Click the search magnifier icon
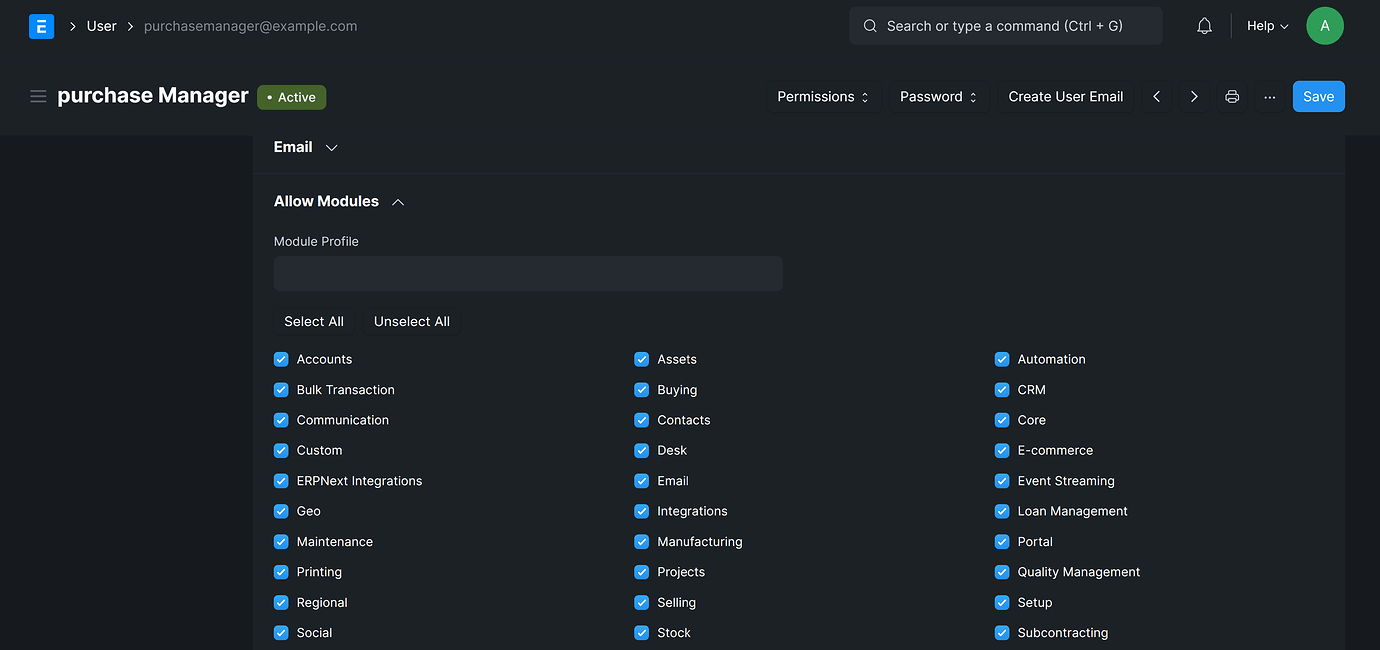The width and height of the screenshot is (1380, 650). [869, 26]
